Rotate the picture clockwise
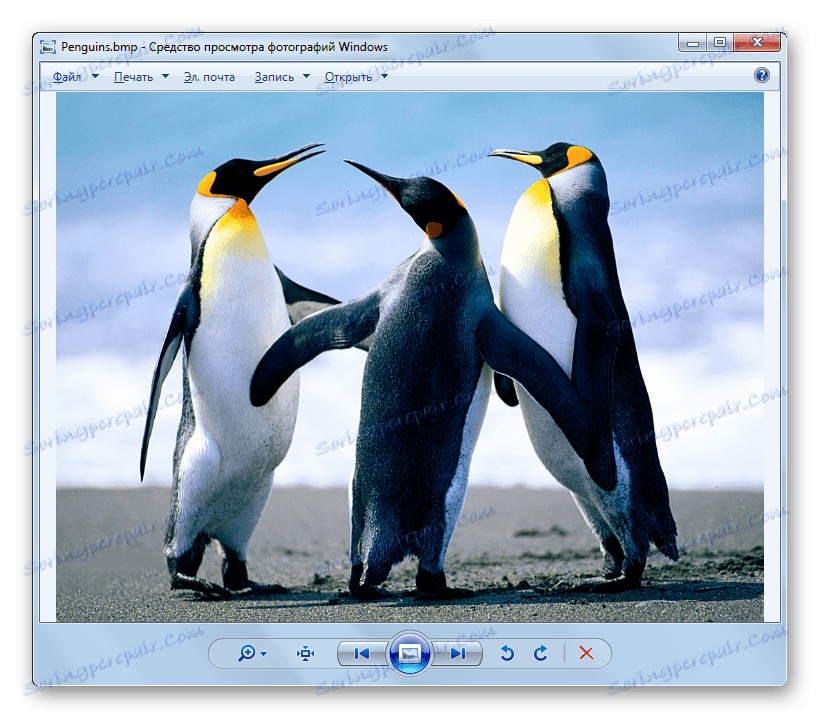The image size is (820, 719). [541, 653]
